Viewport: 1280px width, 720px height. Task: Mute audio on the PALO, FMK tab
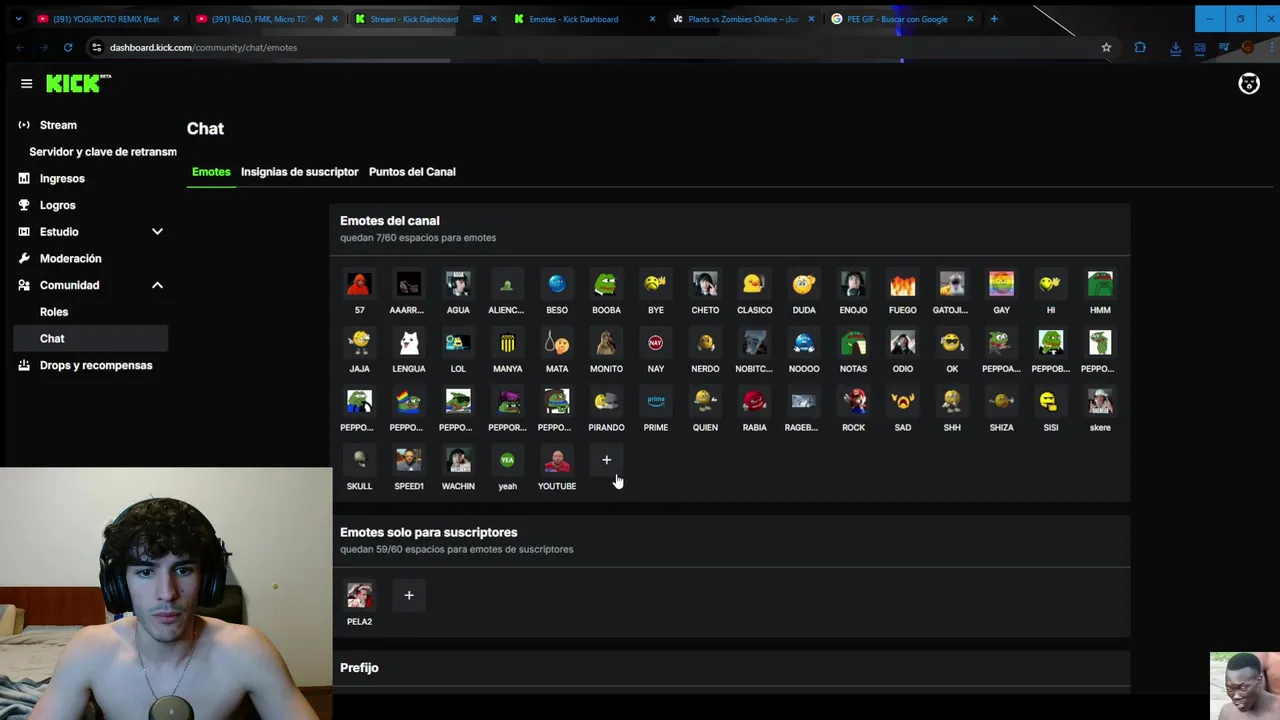click(319, 19)
